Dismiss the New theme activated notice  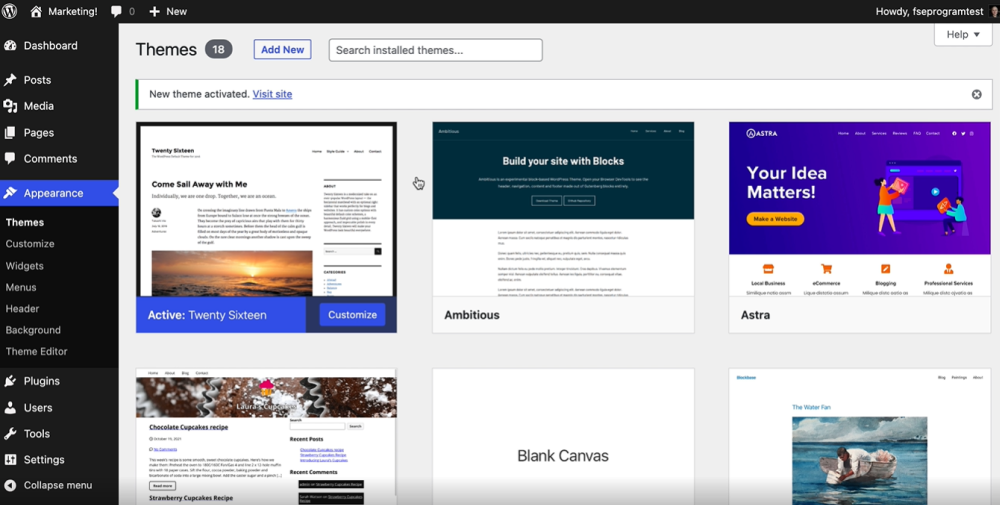click(x=976, y=94)
